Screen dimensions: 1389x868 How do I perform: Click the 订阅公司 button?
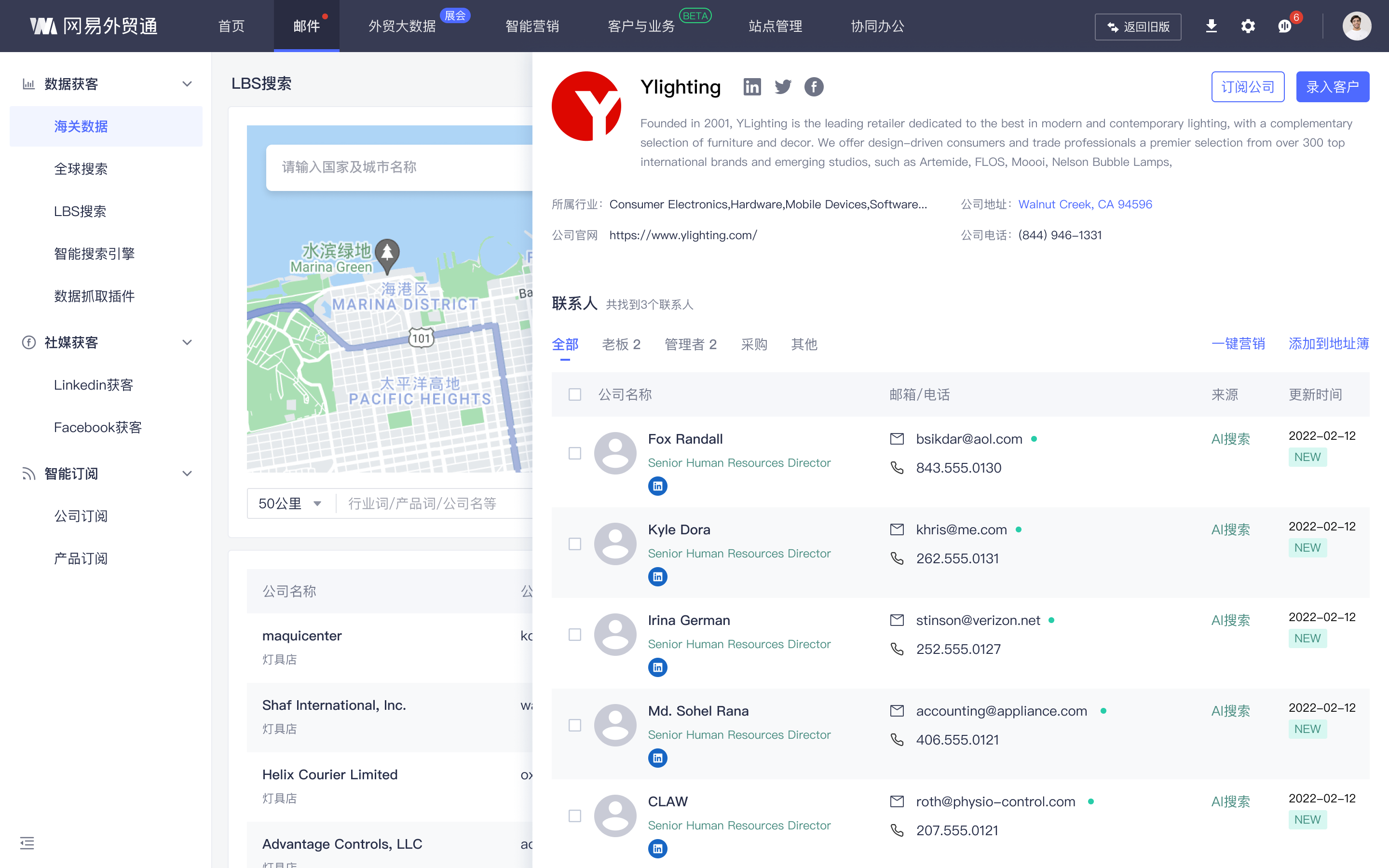1248,87
